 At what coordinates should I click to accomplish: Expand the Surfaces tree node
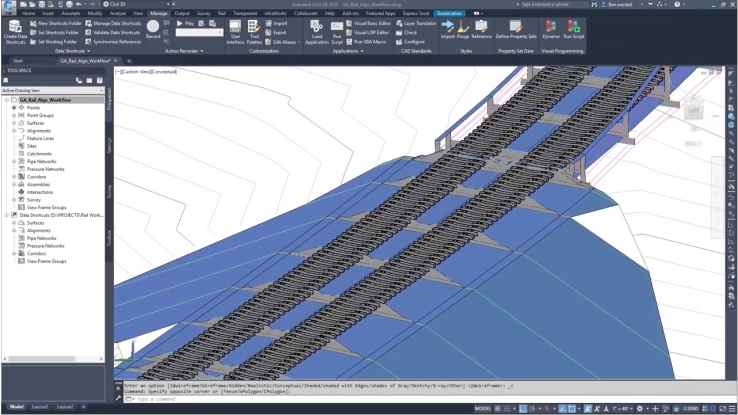(14, 122)
